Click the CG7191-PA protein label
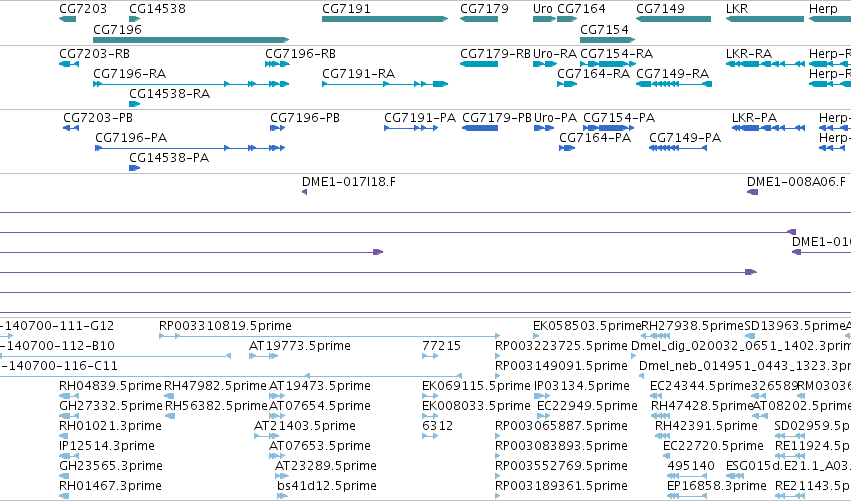Screen dimensions: 851x501 pyautogui.click(x=420, y=118)
